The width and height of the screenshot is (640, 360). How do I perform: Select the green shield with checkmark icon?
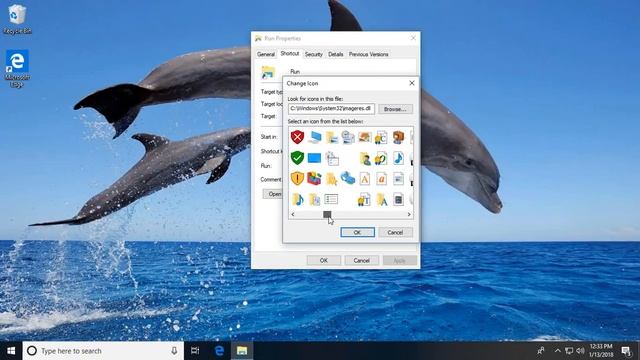click(297, 158)
